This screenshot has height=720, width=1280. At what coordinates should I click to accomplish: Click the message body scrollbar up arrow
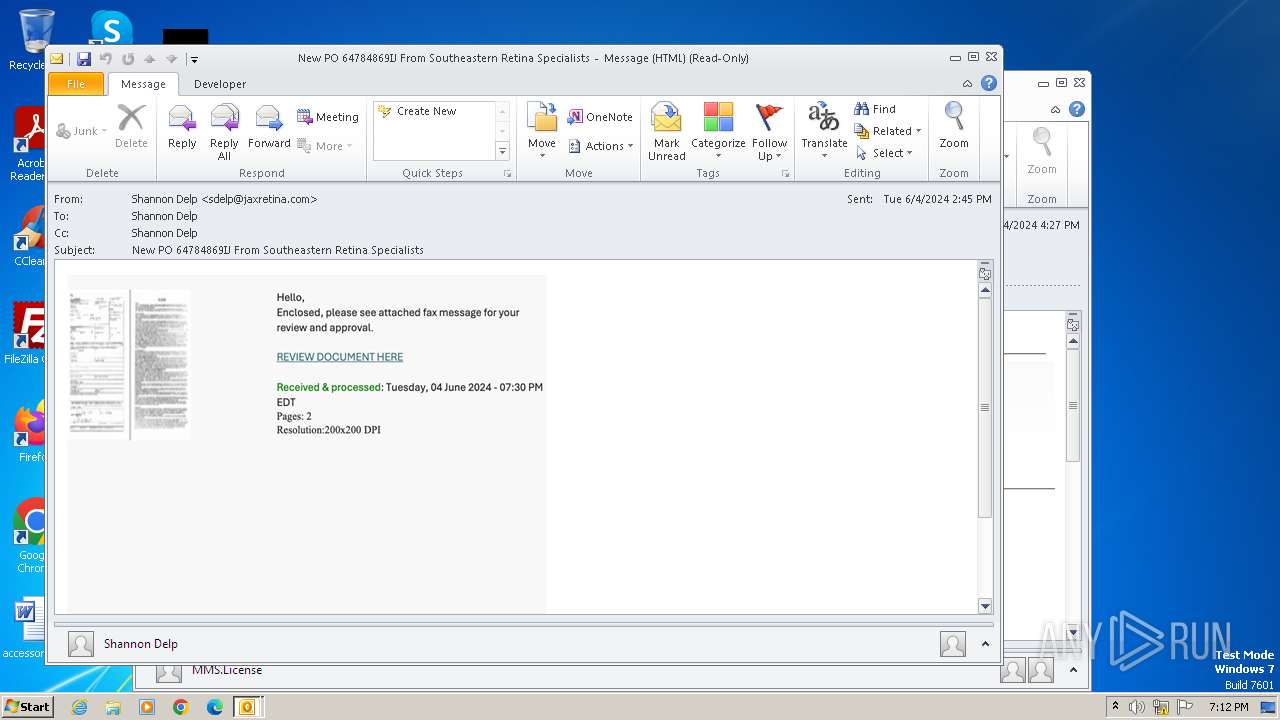click(x=985, y=290)
